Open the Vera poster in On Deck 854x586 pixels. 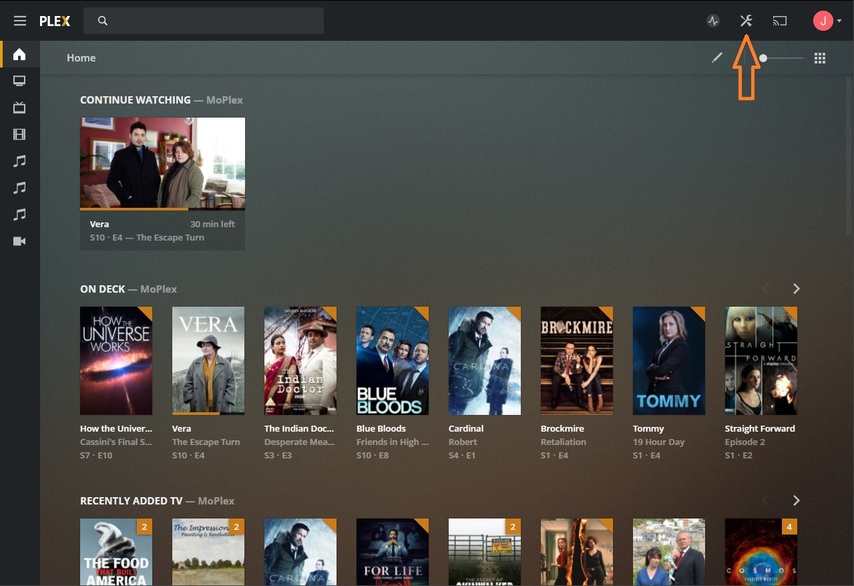(208, 361)
